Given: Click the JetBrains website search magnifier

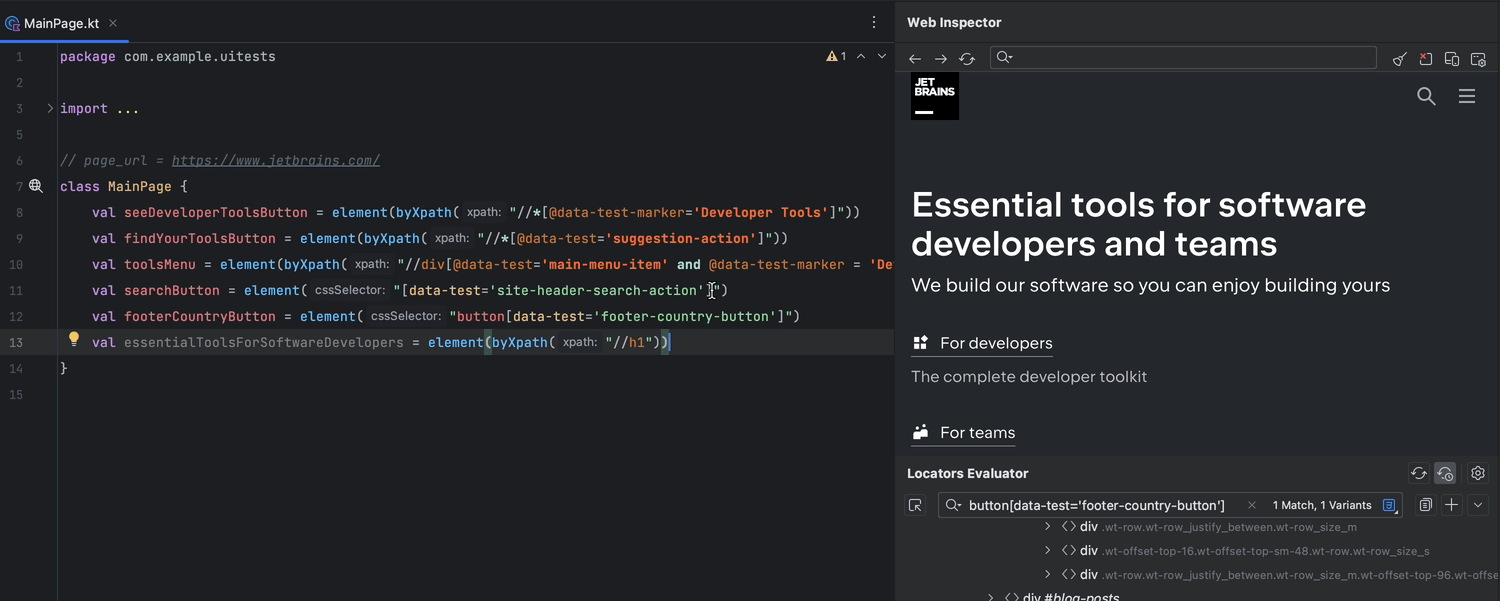Looking at the screenshot, I should coord(1426,96).
